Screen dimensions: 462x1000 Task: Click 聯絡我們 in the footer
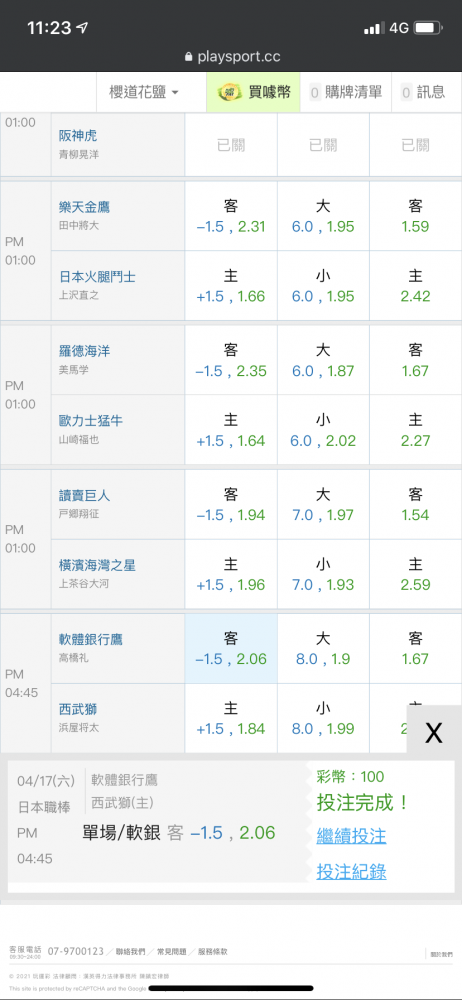pyautogui.click(x=130, y=952)
